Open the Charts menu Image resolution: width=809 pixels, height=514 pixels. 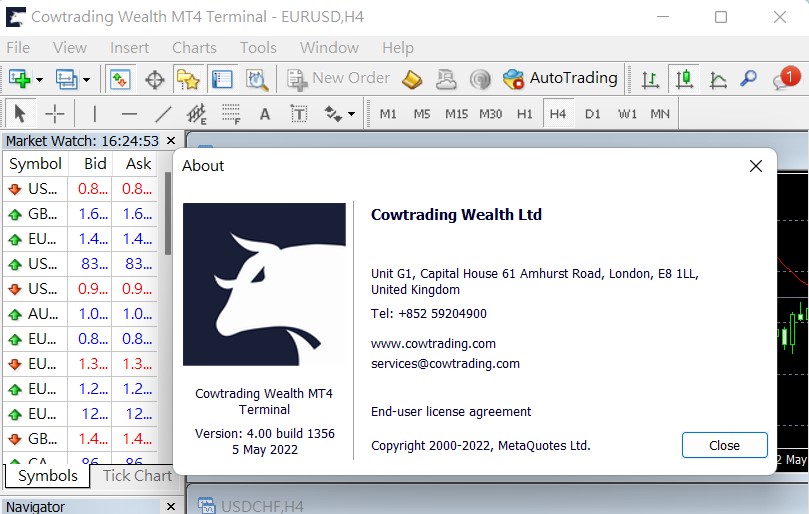coord(194,47)
